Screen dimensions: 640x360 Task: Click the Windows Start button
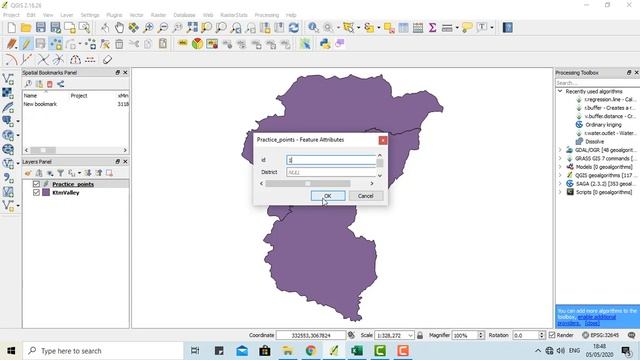[x=11, y=351]
